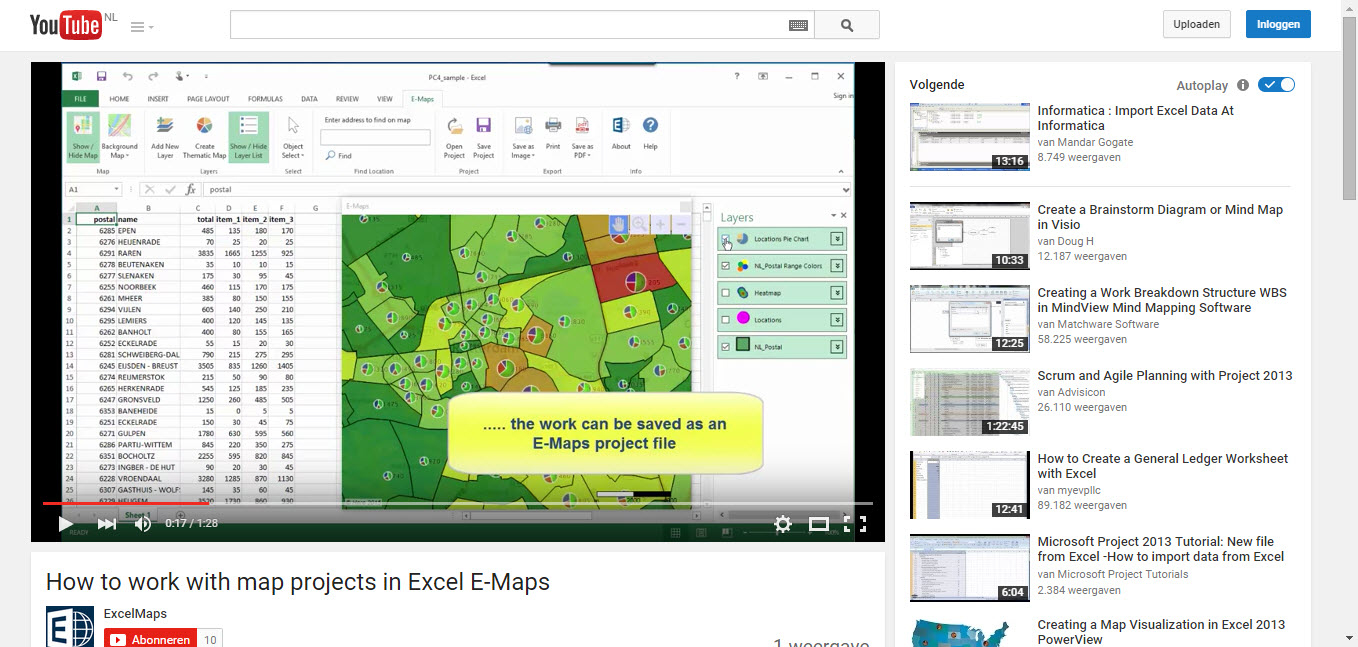The height and width of the screenshot is (647, 1358).
Task: Expand the Heatmap layer options
Action: 837,293
